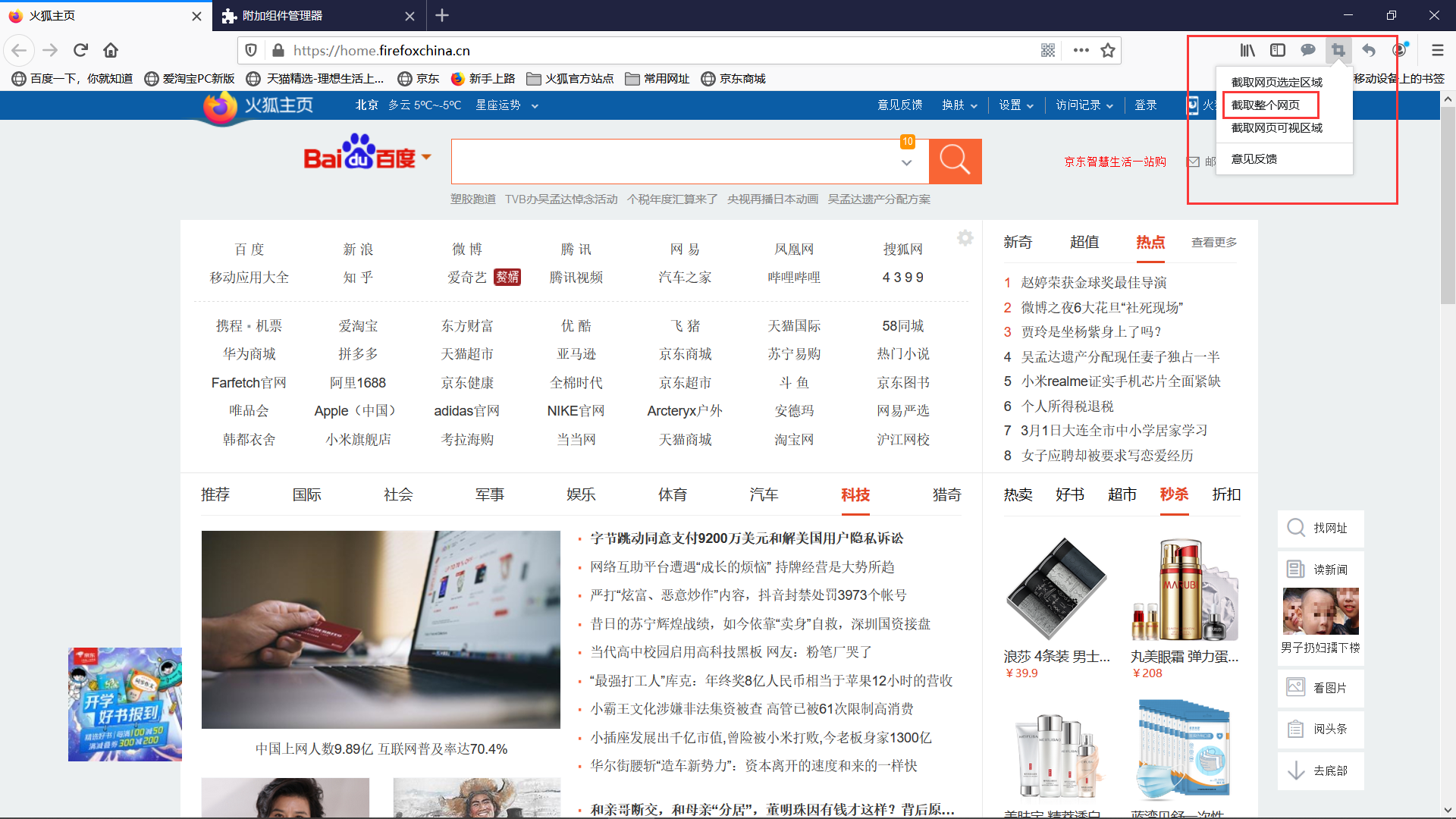Open the 开学好书报到 floating ad
Screen dimensions: 1456x819
[x=125, y=704]
